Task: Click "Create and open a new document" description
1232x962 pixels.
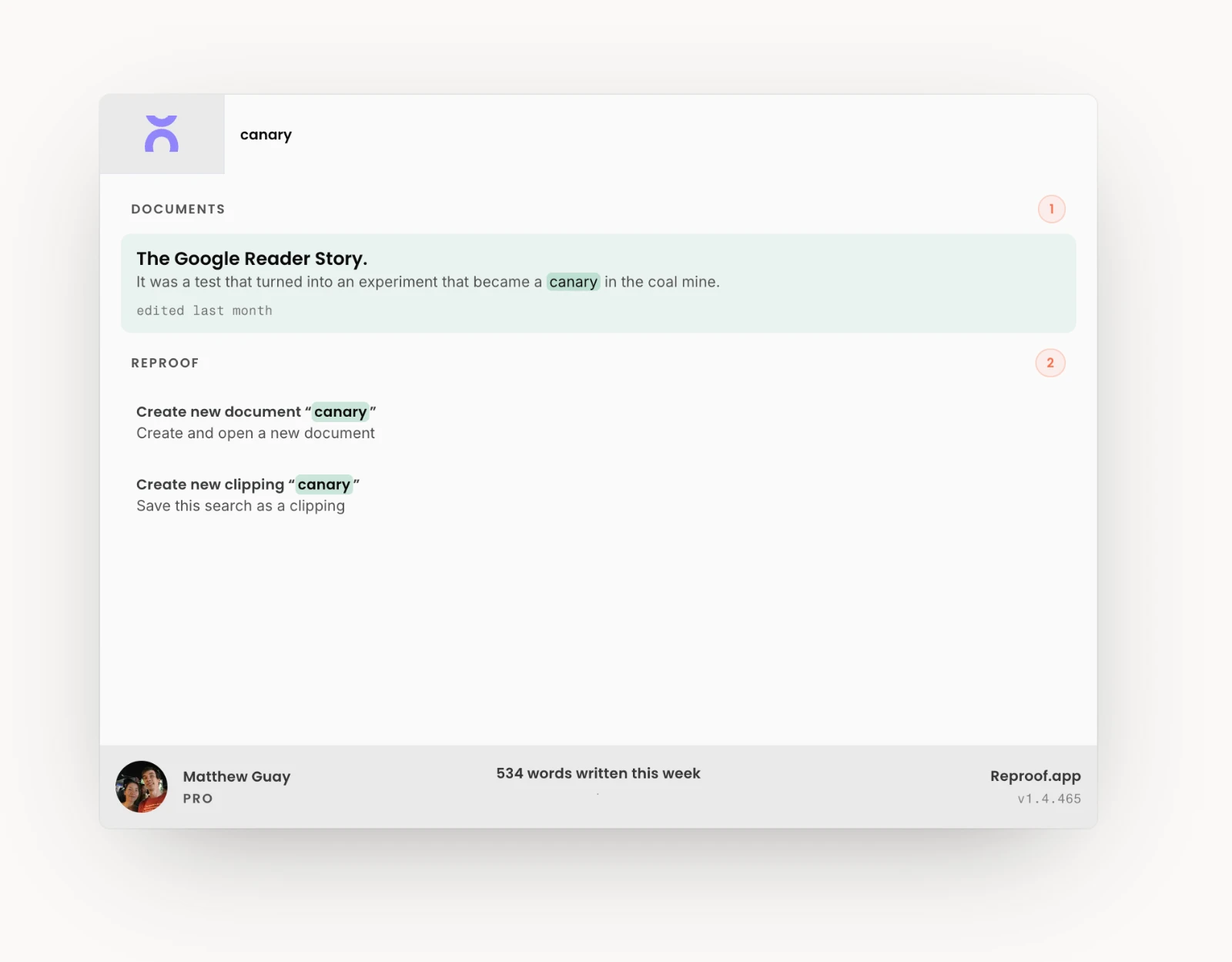Action: coord(256,433)
